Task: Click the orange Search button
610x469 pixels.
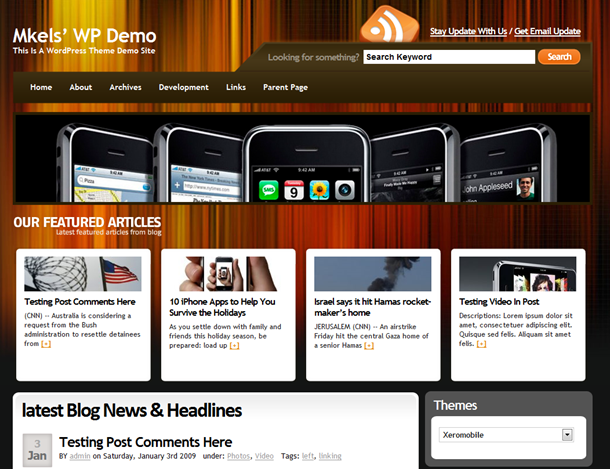Action: pyautogui.click(x=559, y=57)
